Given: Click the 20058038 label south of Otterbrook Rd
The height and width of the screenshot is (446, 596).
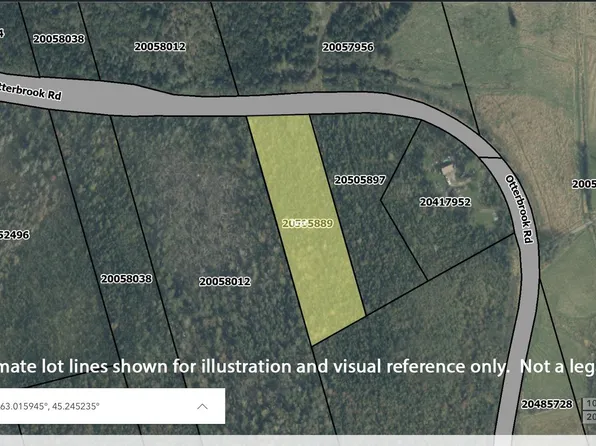Looking at the screenshot, I should [127, 279].
